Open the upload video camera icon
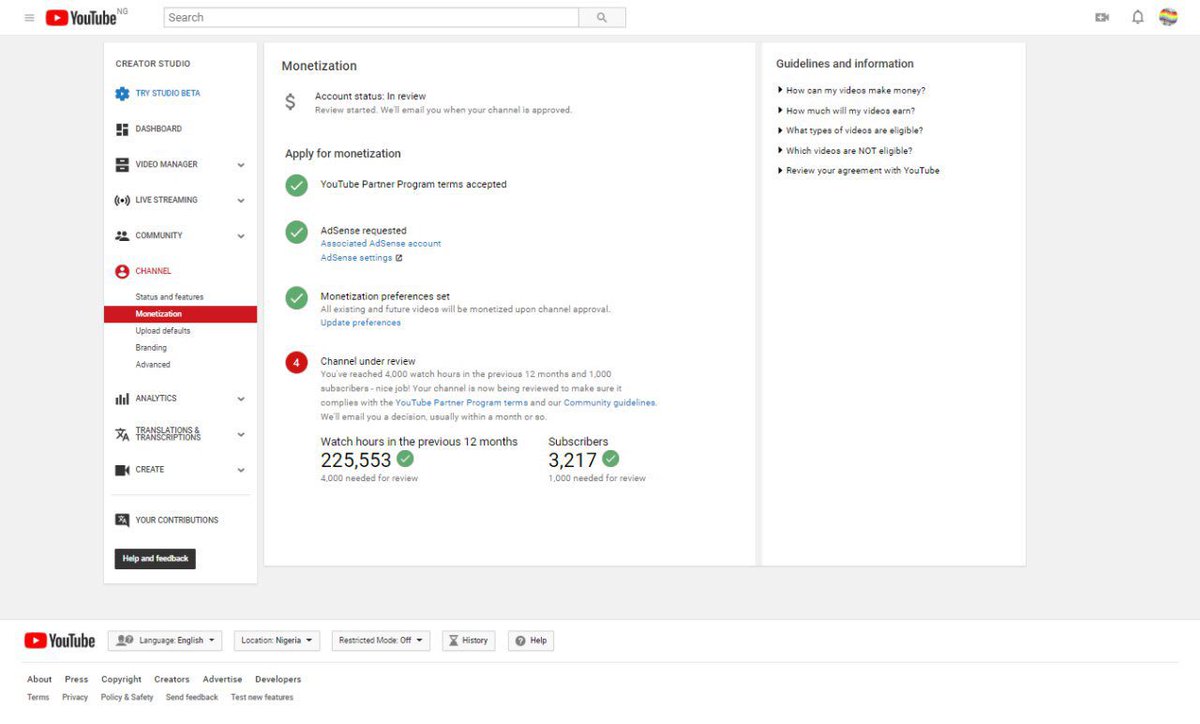The height and width of the screenshot is (724, 1200). (1102, 17)
